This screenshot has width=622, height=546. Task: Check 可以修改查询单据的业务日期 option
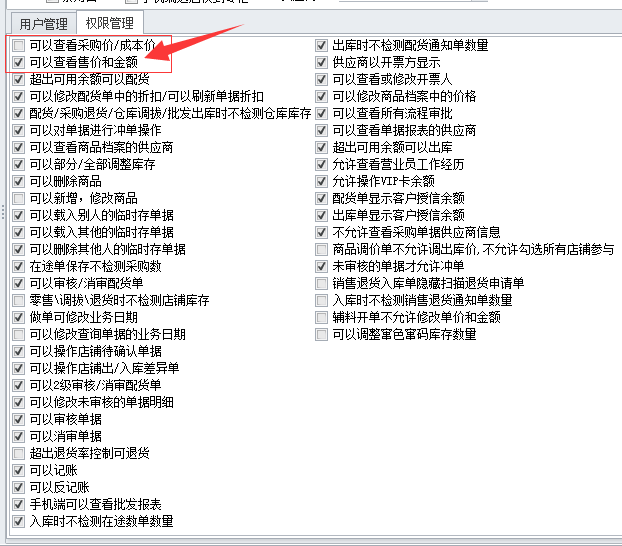[18, 335]
